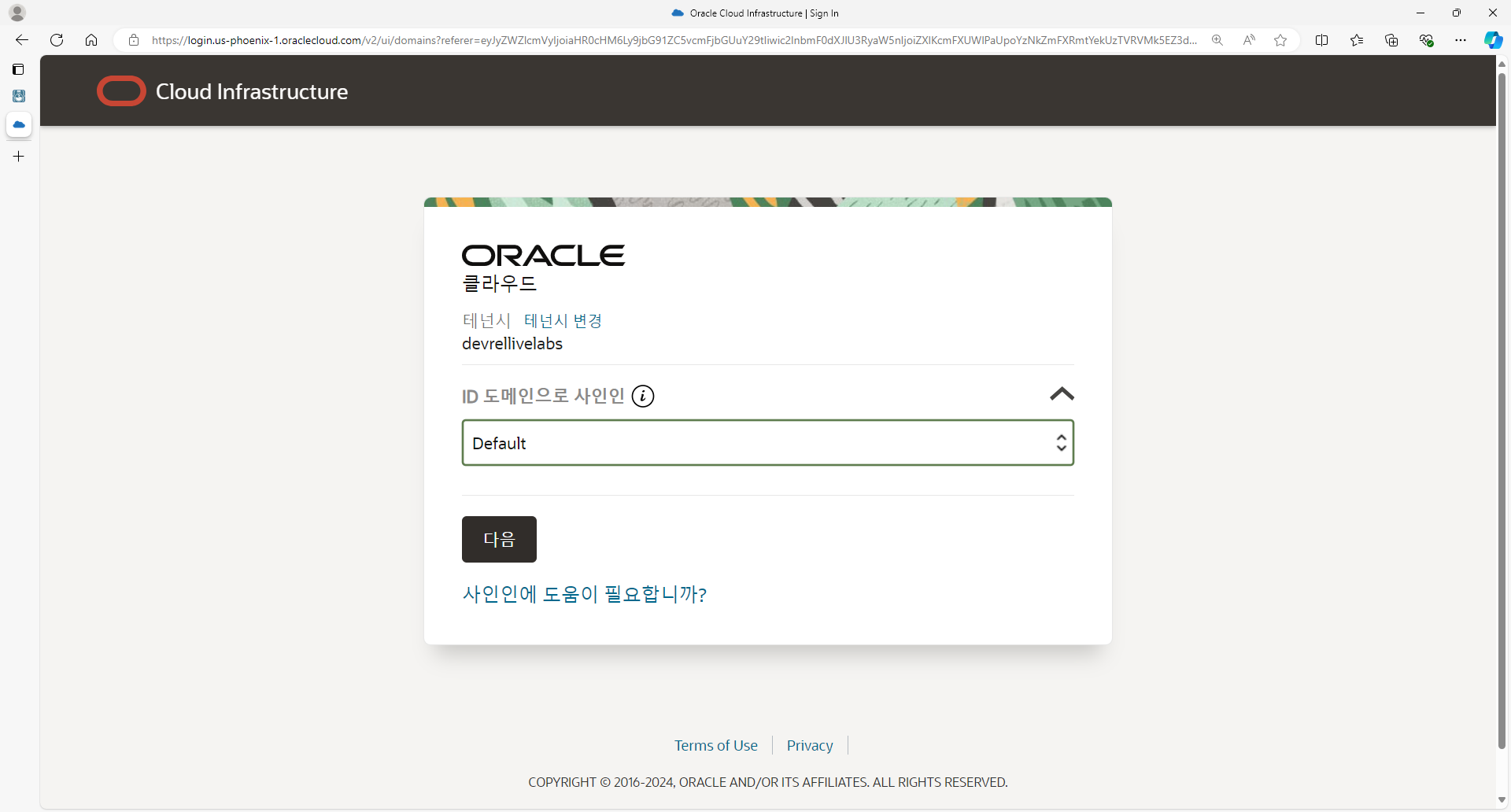
Task: Click the page vertical scrollbar
Action: pos(1502,409)
